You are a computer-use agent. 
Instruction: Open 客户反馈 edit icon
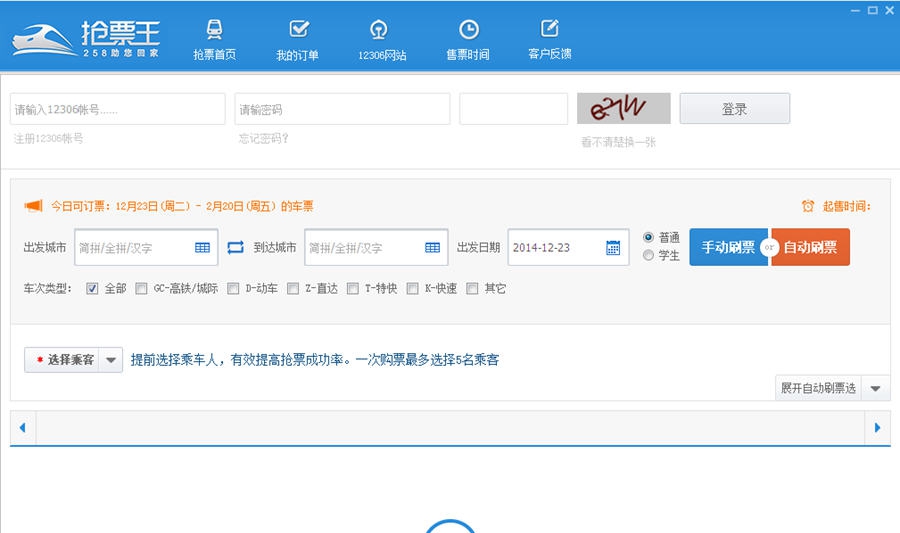click(x=549, y=29)
